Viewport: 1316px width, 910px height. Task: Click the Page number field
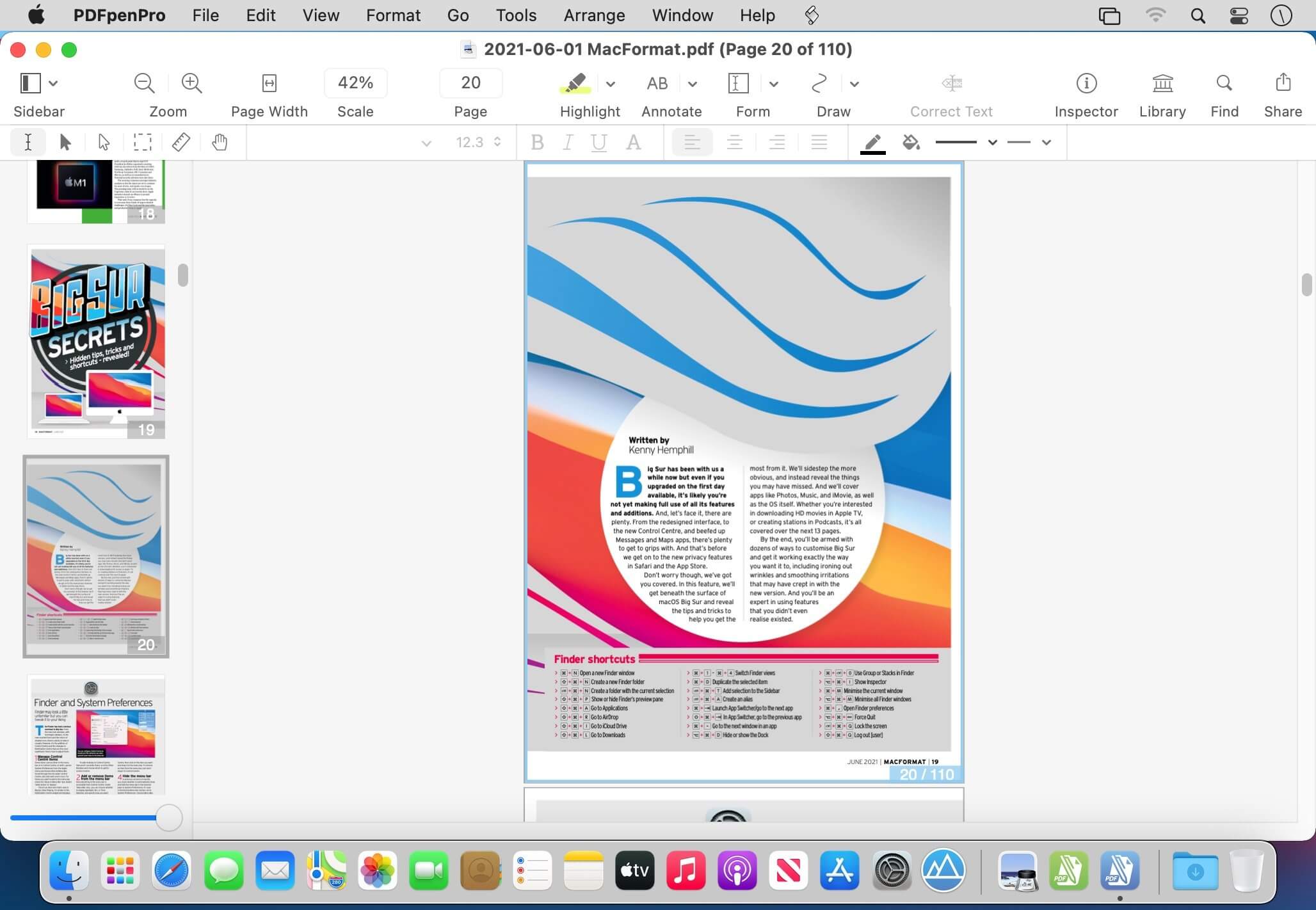(470, 83)
